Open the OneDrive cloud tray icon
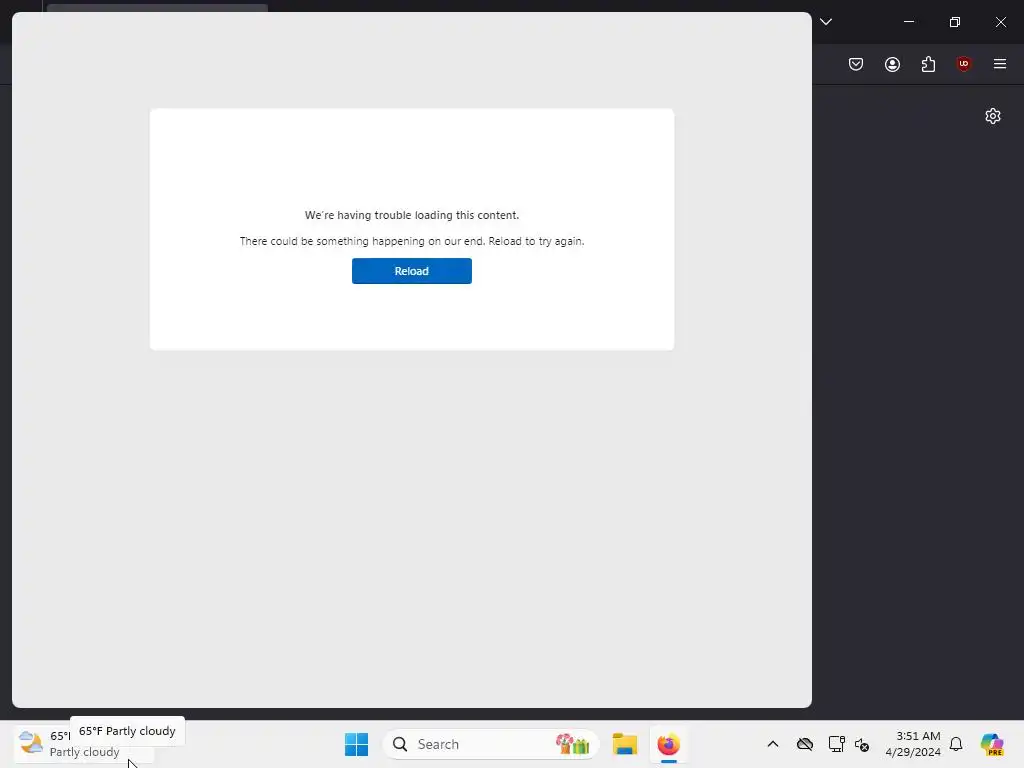Image resolution: width=1024 pixels, height=768 pixels. (805, 744)
